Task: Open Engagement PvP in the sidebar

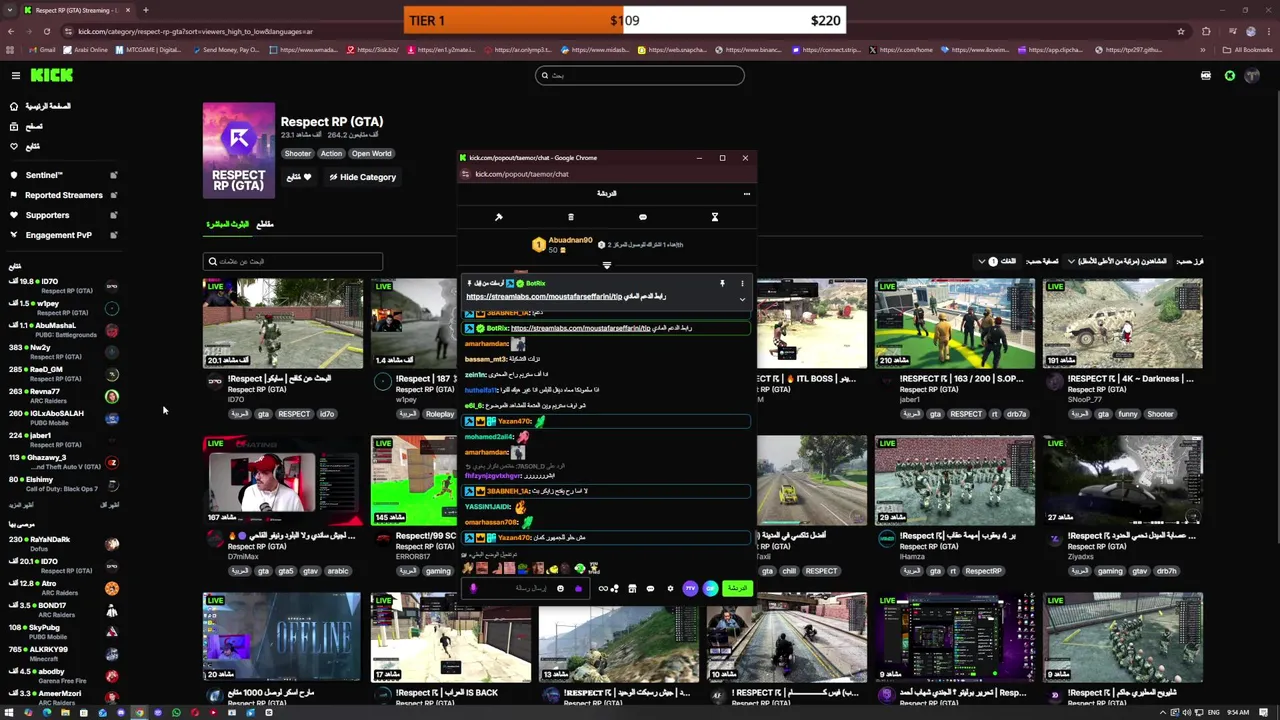Action: click(x=58, y=235)
